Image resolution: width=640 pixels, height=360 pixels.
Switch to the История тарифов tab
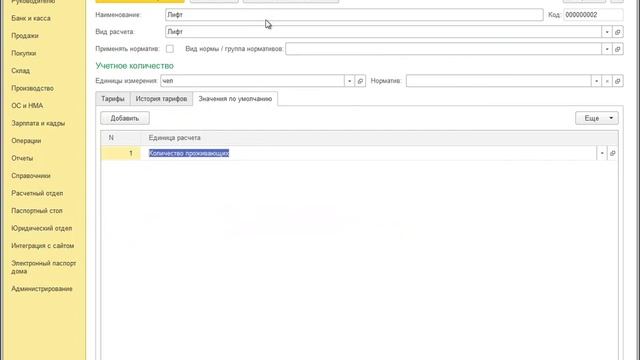[161, 99]
